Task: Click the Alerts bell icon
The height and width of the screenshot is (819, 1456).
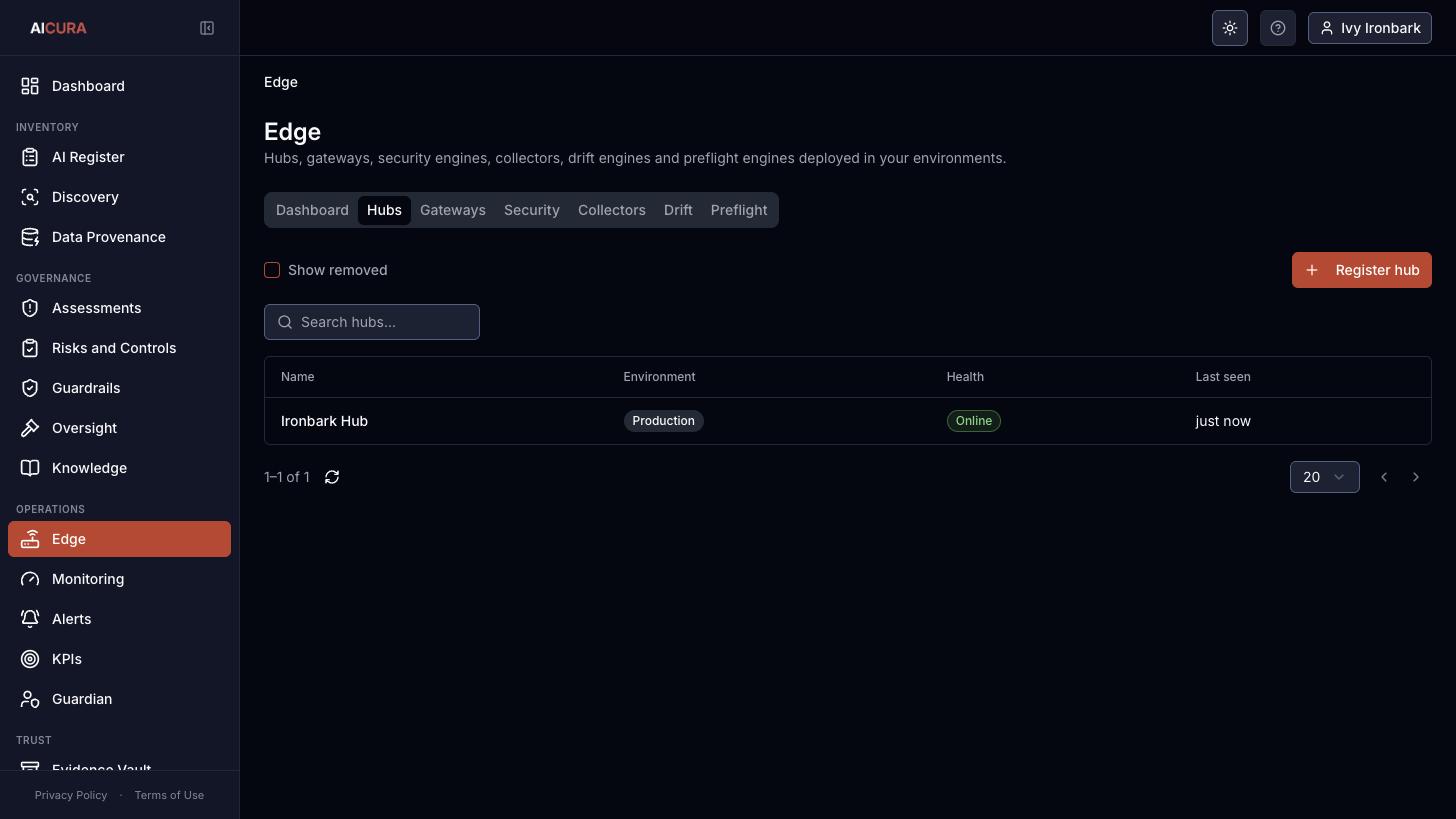Action: [x=30, y=619]
